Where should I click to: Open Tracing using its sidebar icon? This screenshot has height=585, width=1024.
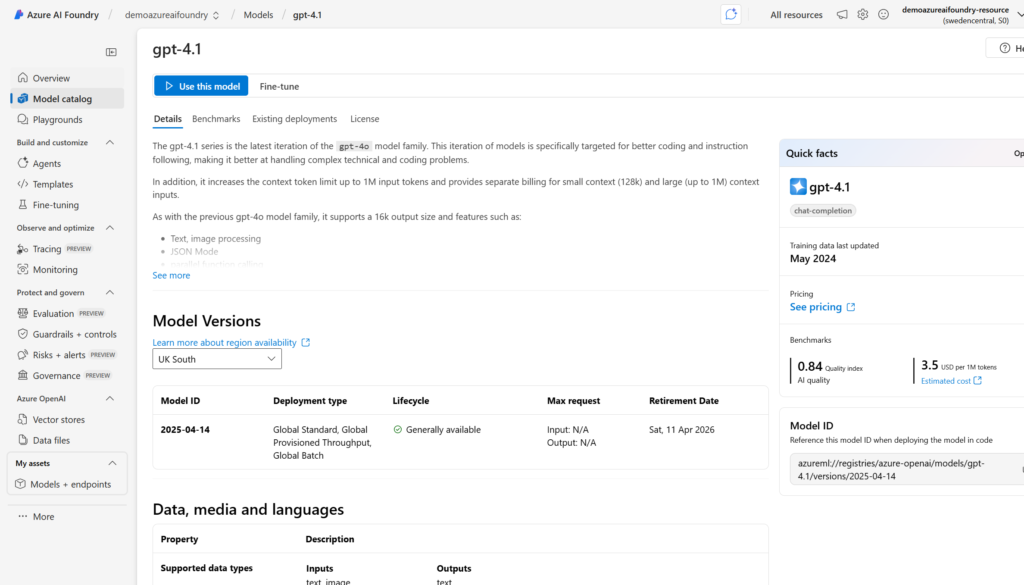coord(23,249)
